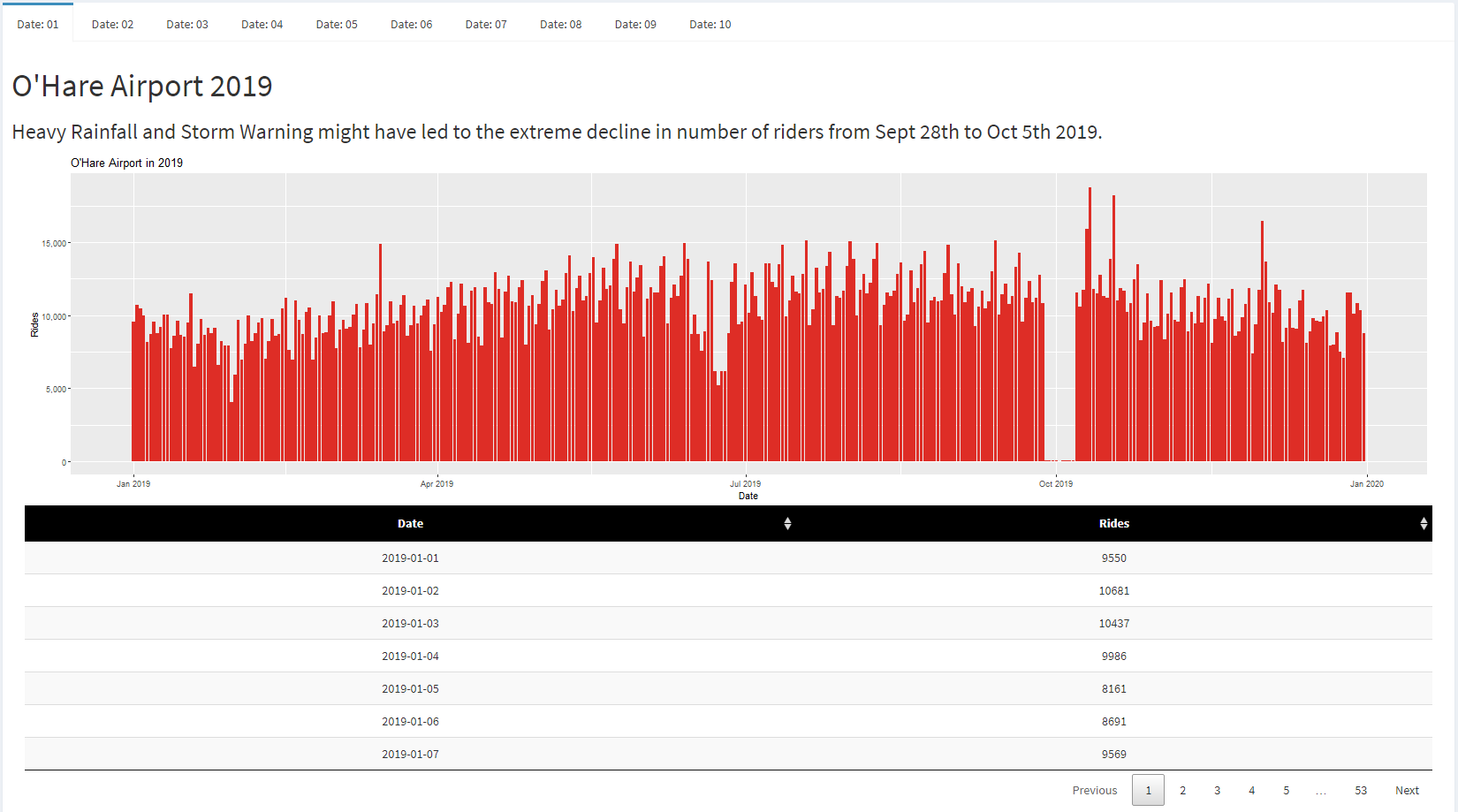Select the rides value 9986

1114,656
